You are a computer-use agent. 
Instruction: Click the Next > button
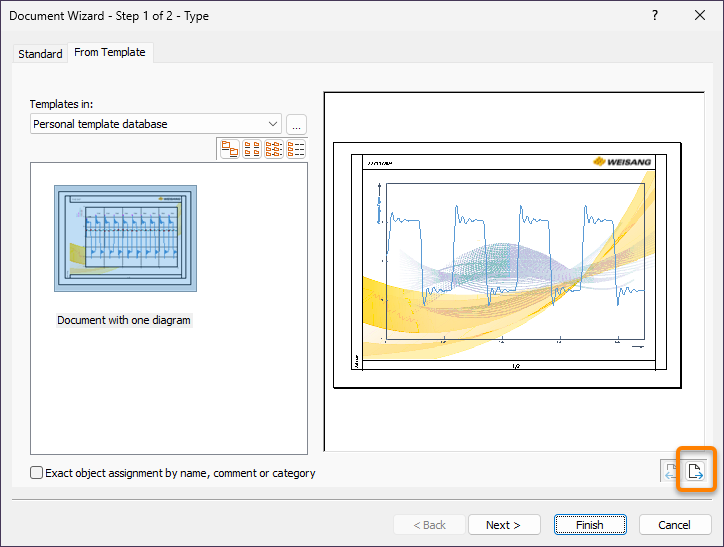(503, 525)
